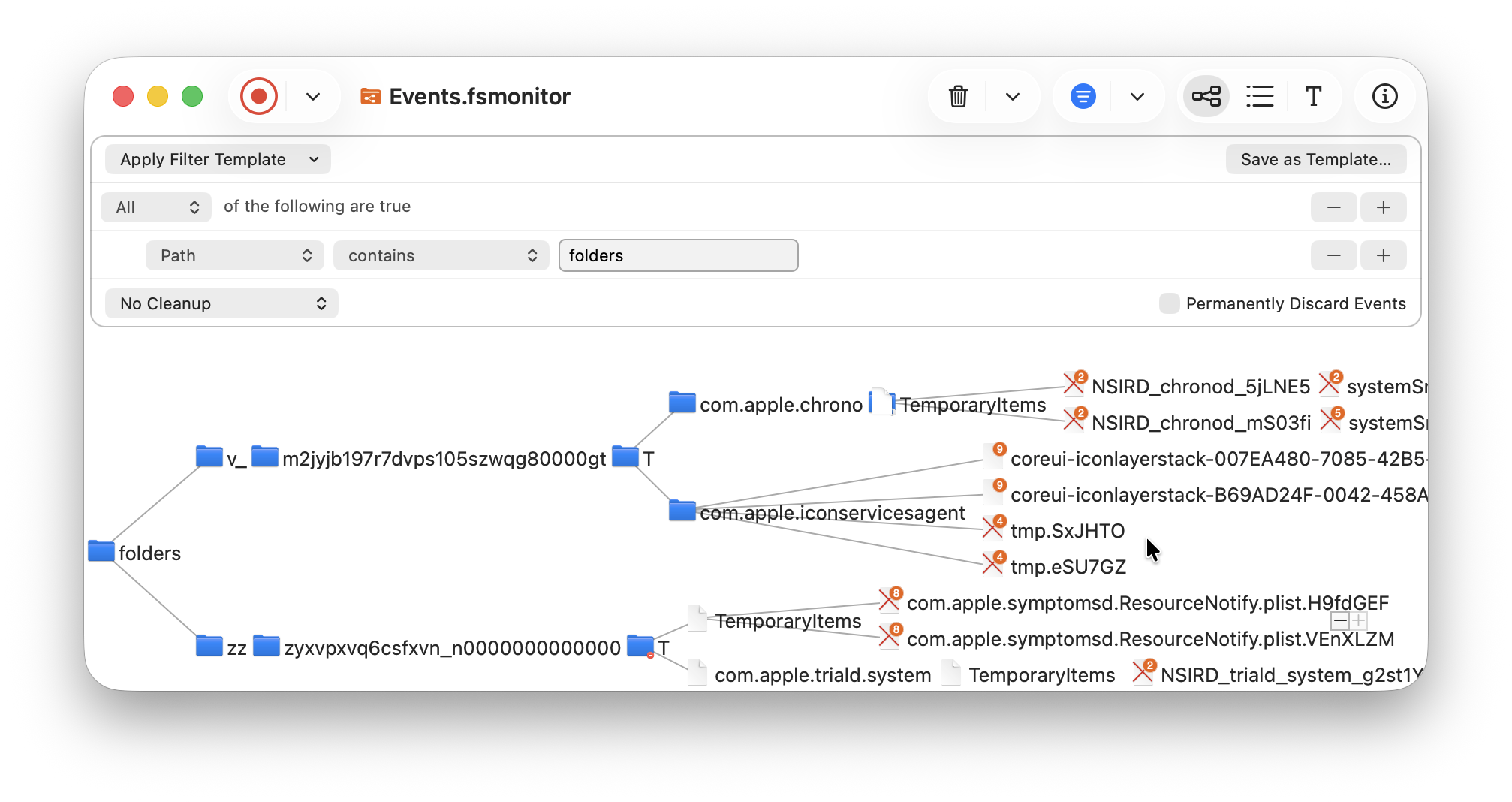Screen dimensions: 1512x802
Task: Click the deleted icon beside tmp.SxJHTO
Action: [994, 527]
